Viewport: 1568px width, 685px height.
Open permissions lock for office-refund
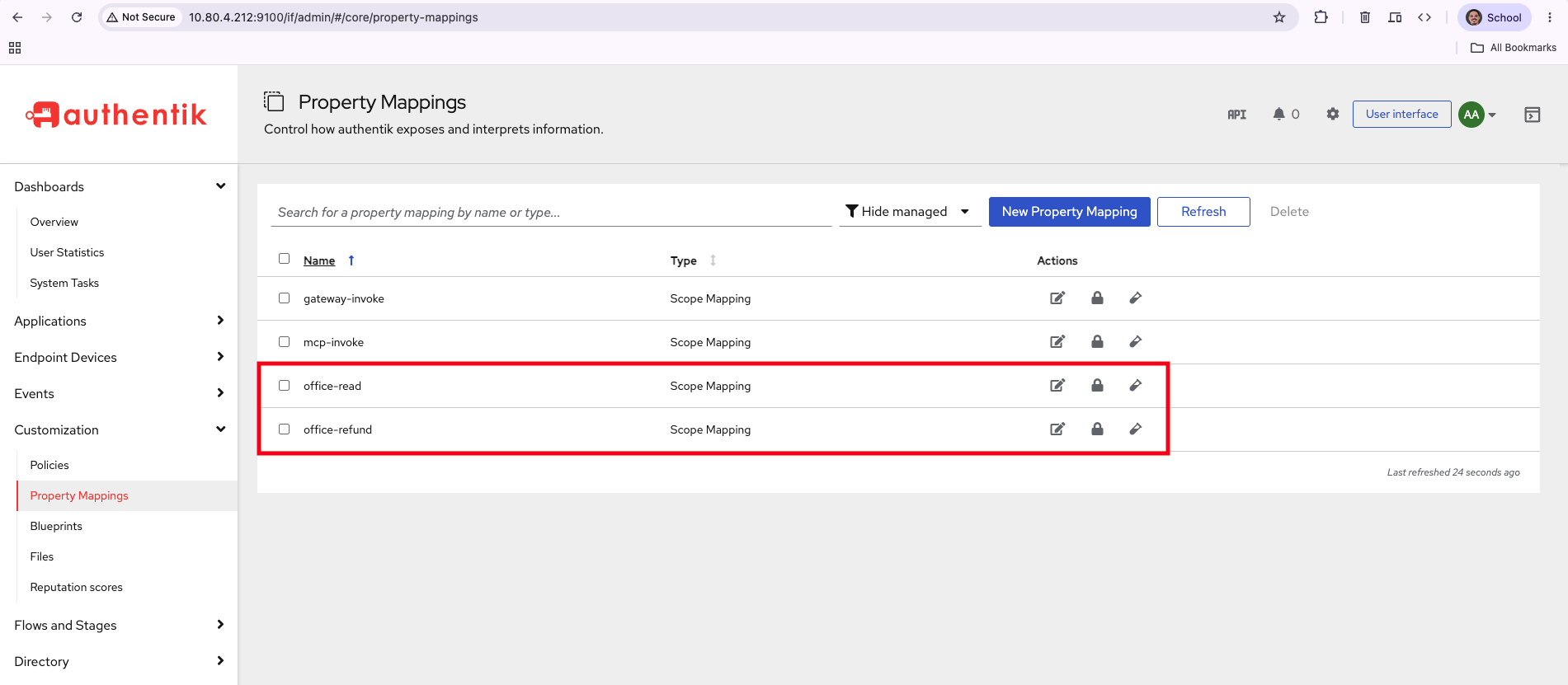click(1097, 429)
